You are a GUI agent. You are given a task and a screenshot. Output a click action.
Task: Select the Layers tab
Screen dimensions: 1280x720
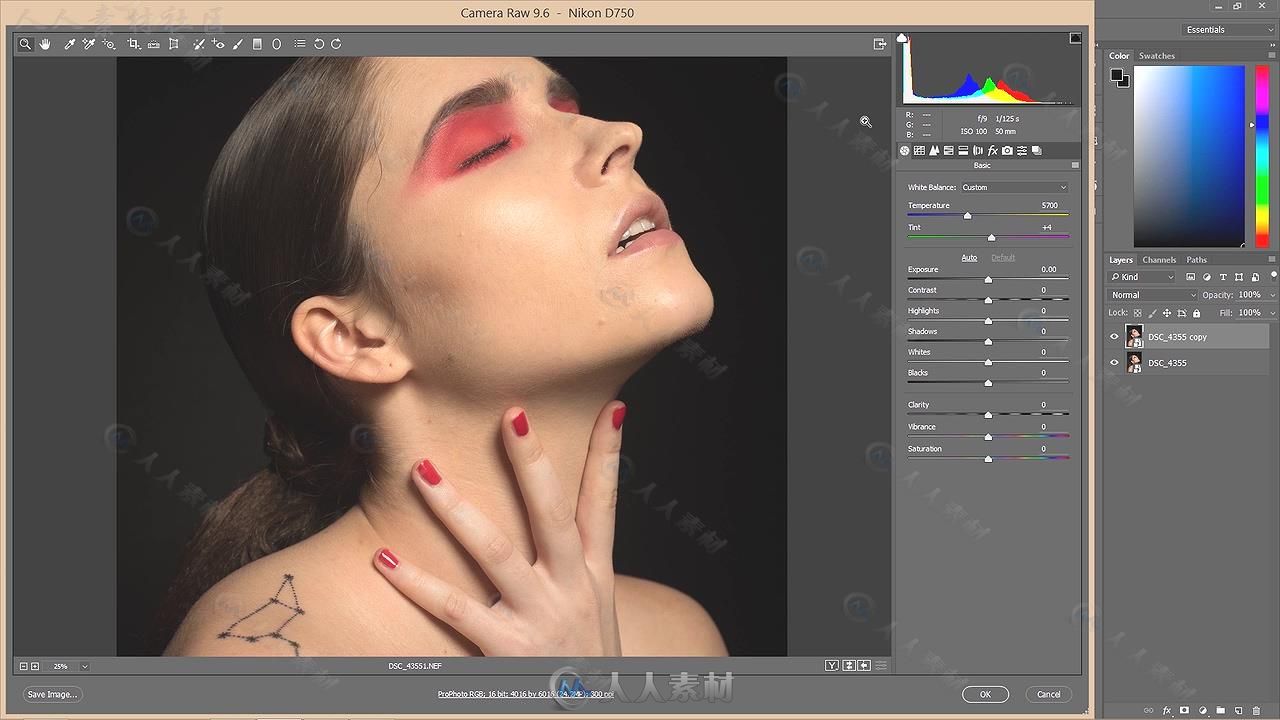pos(1121,260)
